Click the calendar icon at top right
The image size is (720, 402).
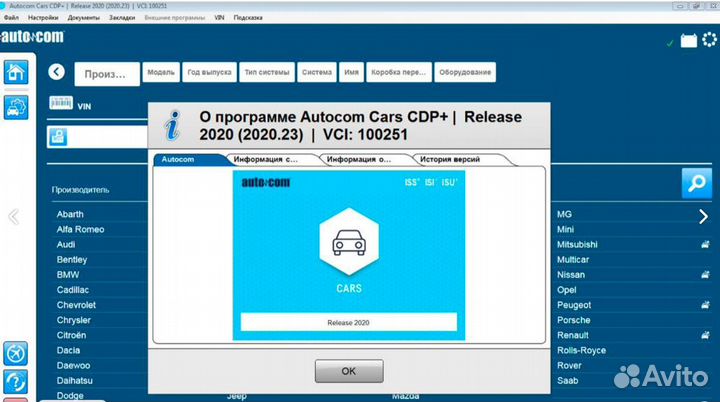(688, 41)
